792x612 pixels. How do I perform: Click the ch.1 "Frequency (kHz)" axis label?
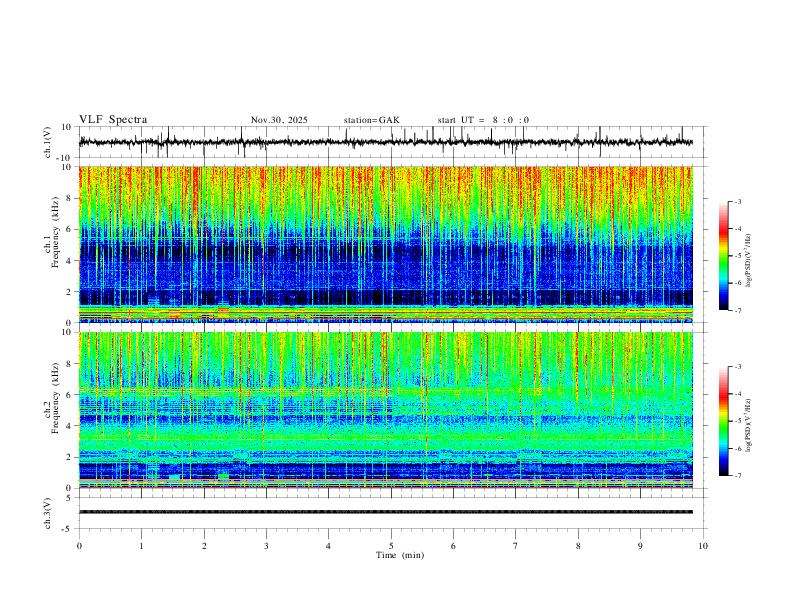coord(55,232)
